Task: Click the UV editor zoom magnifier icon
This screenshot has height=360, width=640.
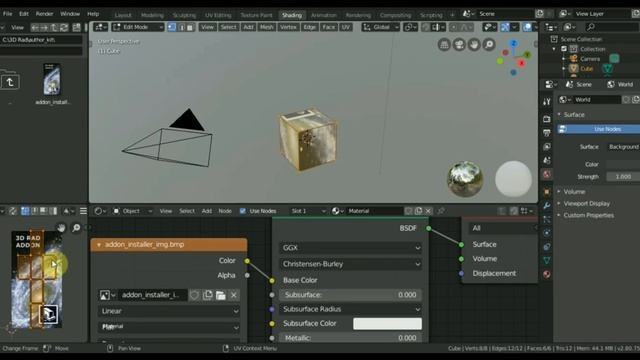Action: tap(76, 228)
